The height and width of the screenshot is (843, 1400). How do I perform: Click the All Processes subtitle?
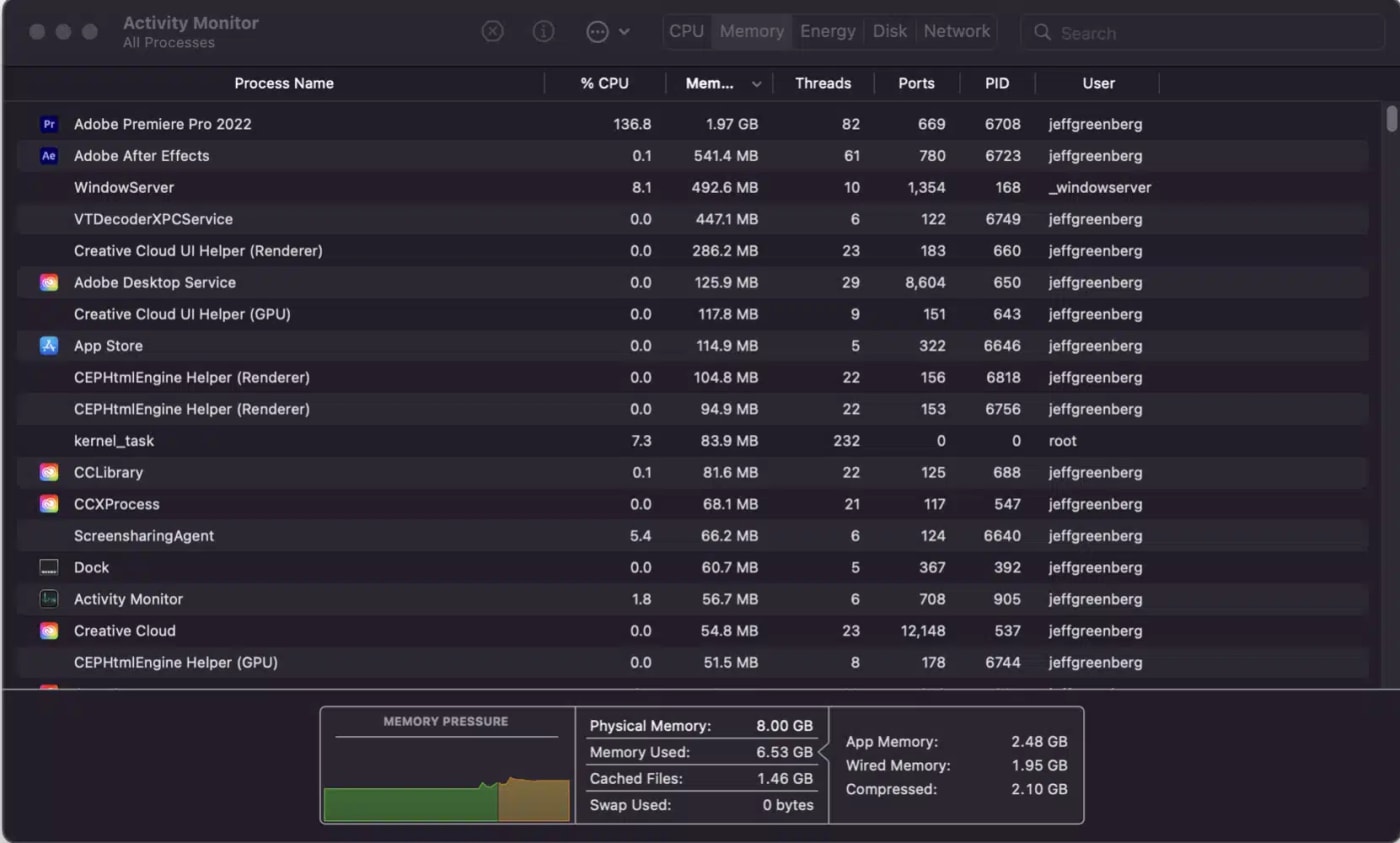pyautogui.click(x=169, y=43)
